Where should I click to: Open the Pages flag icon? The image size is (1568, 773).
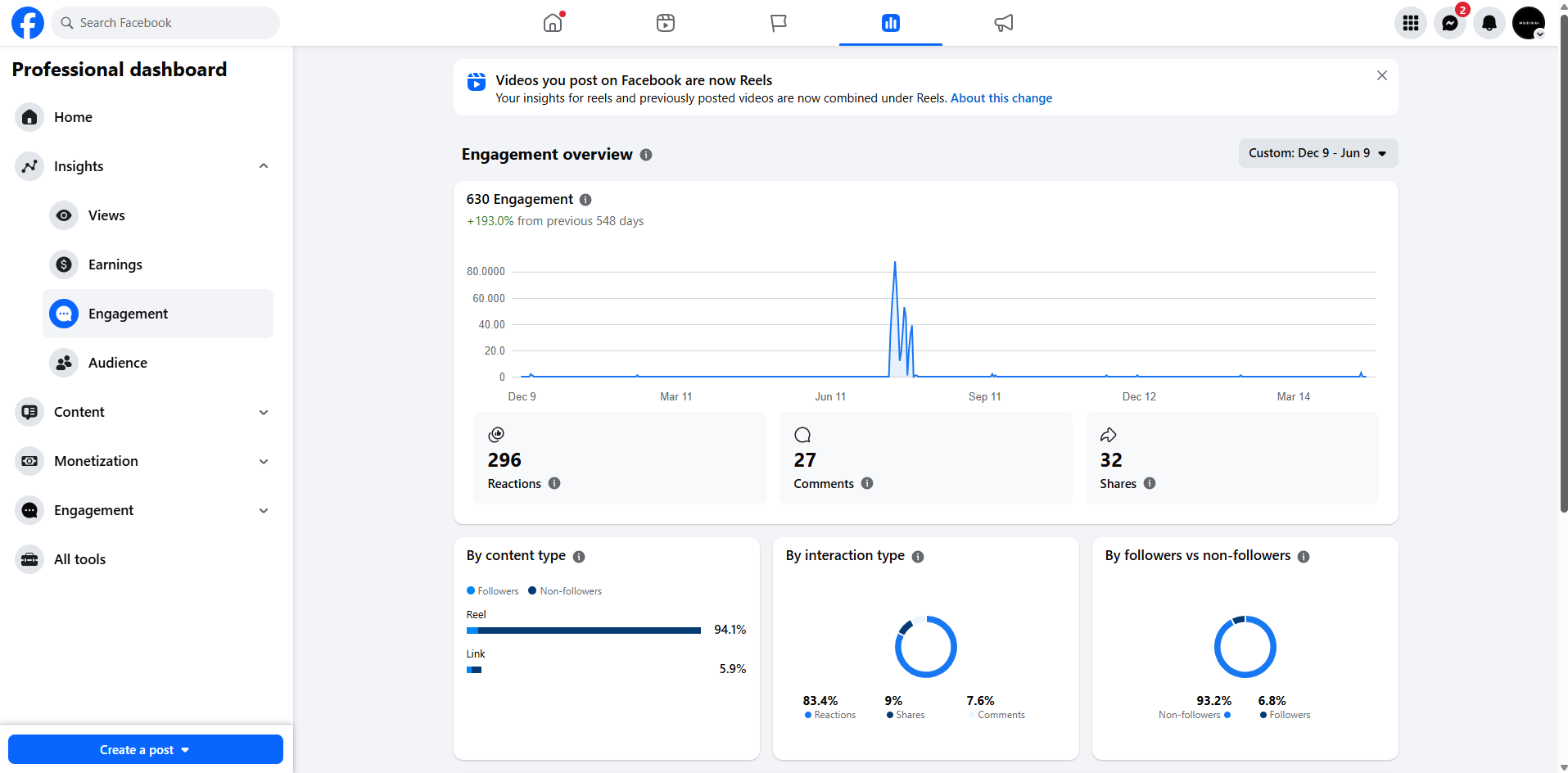click(778, 23)
